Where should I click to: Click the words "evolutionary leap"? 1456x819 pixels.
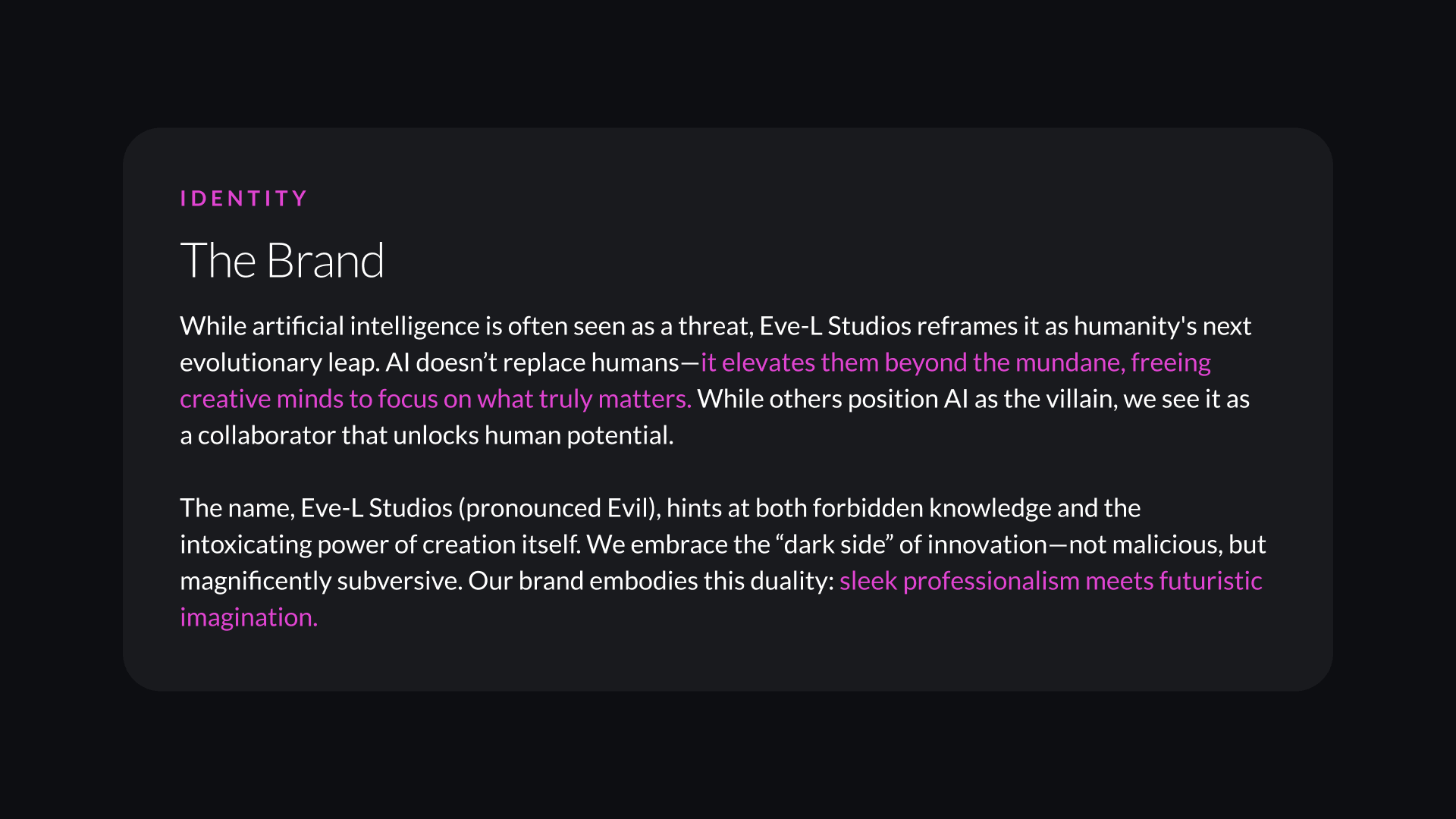278,362
